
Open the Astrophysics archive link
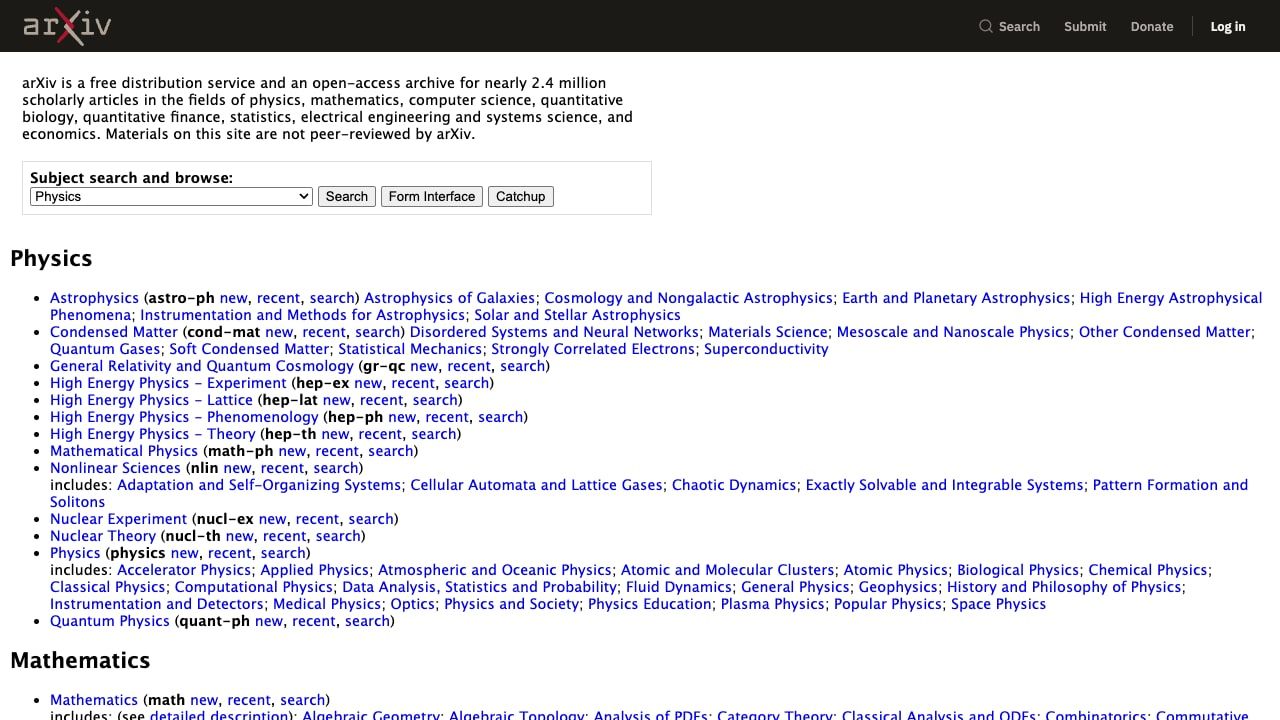94,298
